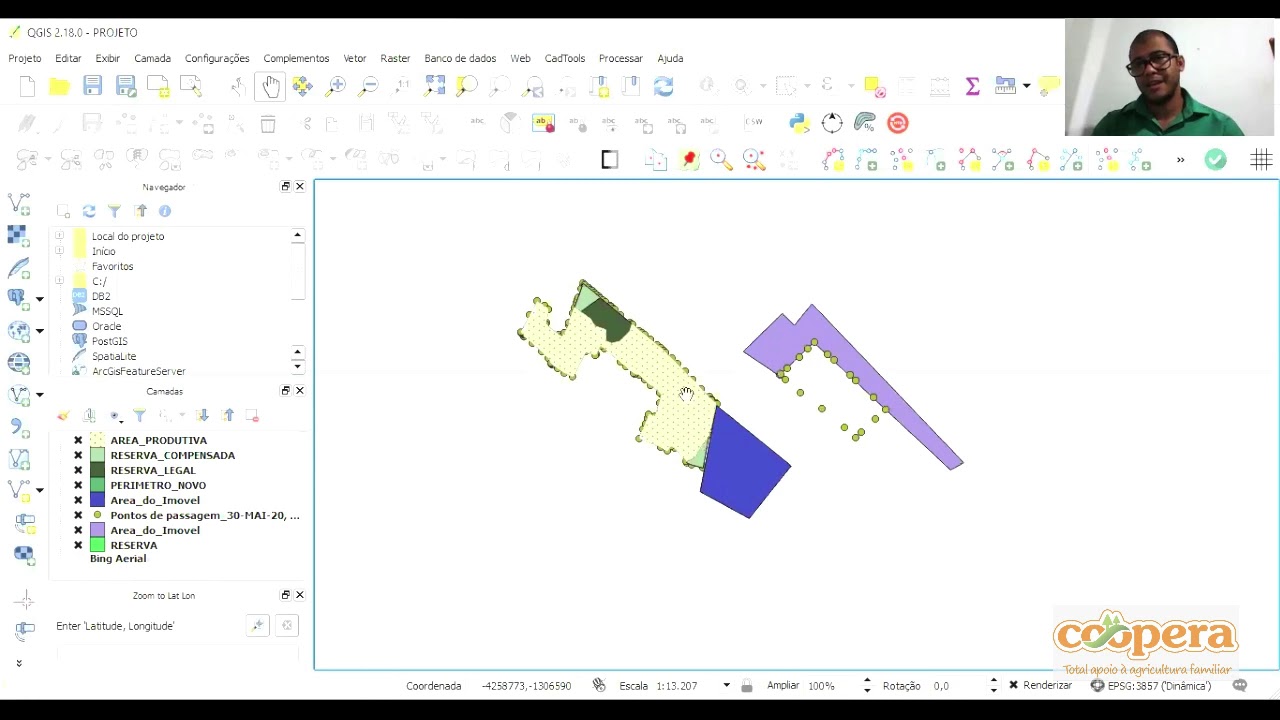Click the Add PostGIS Layer elephant icon
Image resolution: width=1280 pixels, height=720 pixels.
pos(17,298)
